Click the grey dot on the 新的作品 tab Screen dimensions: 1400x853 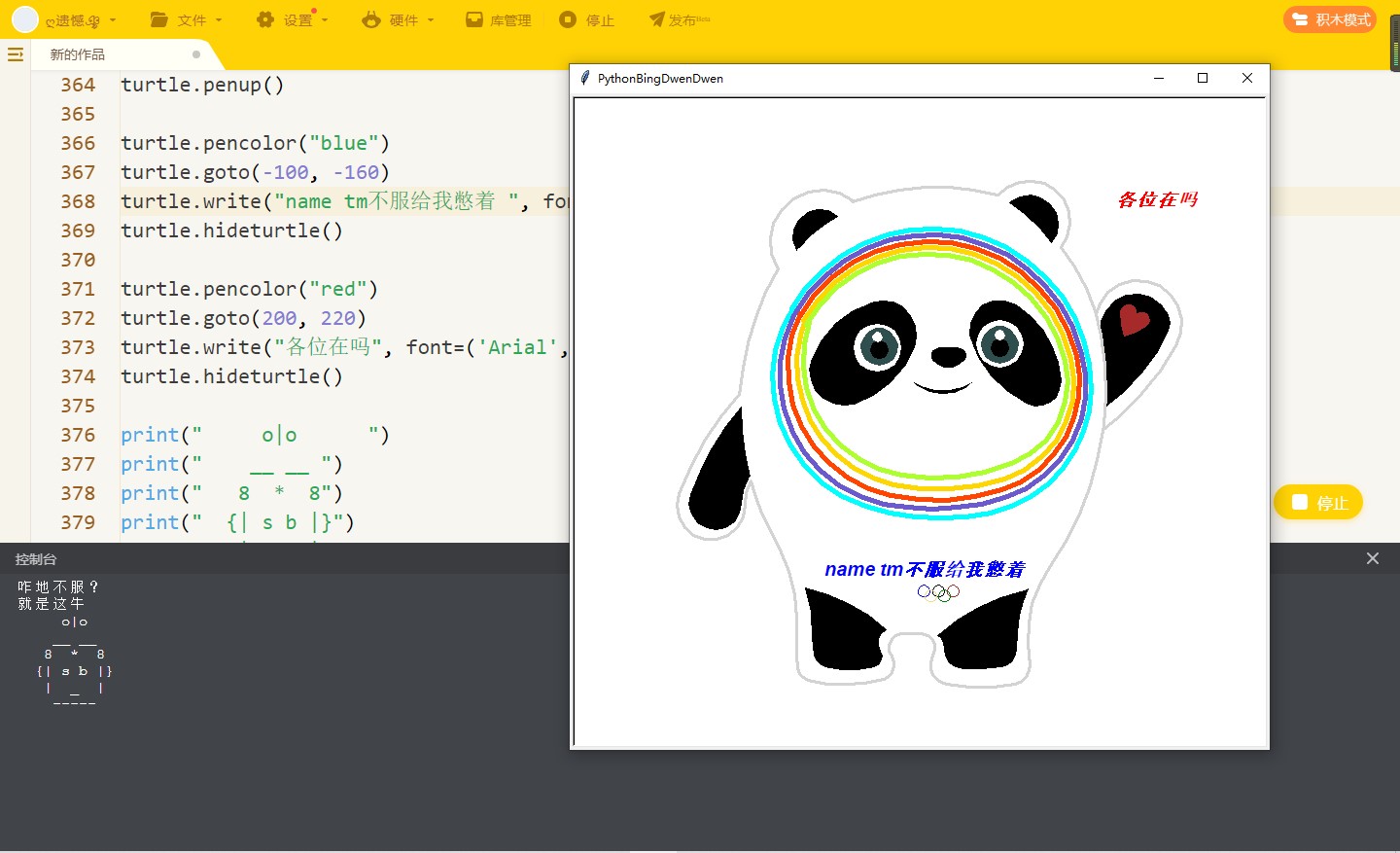click(x=196, y=54)
